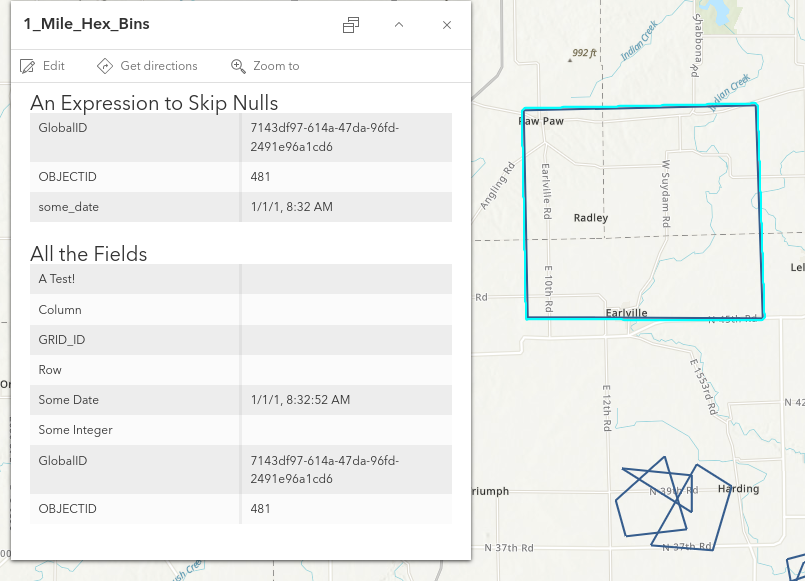Click the Some Date value 8:32:52 AM

300,400
